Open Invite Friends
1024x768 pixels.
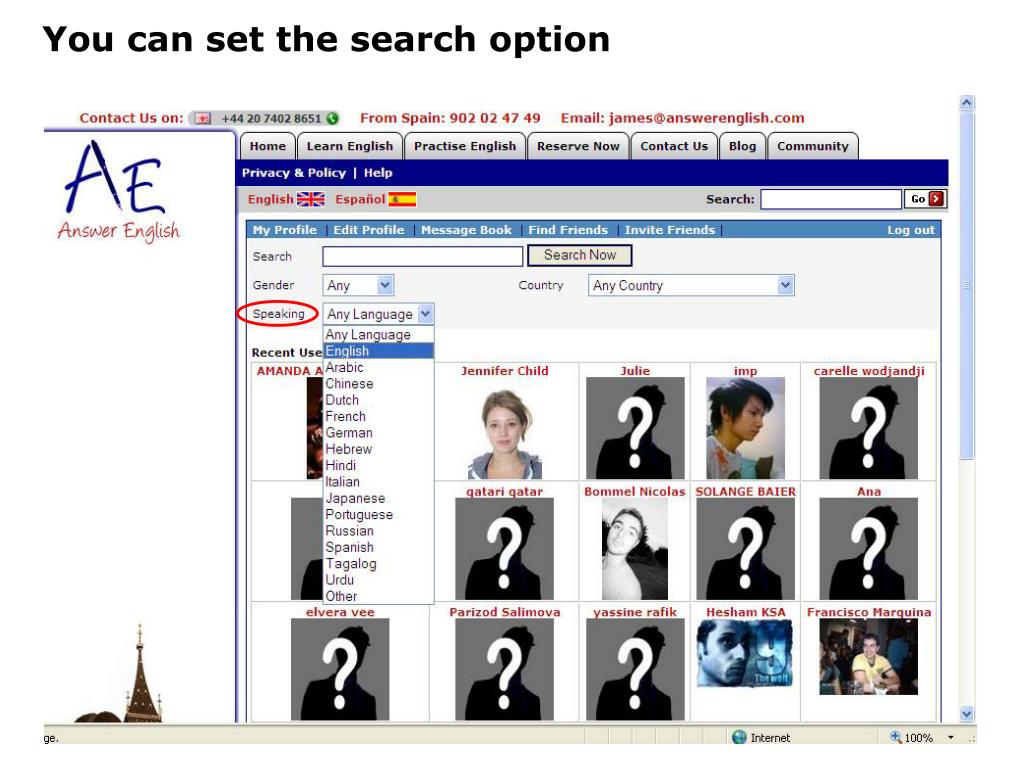click(x=670, y=230)
